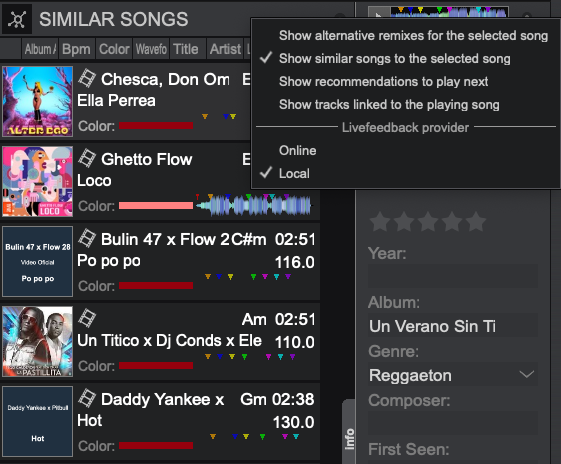The width and height of the screenshot is (561, 464).
Task: Click the film icon beside Bulin 47 x Flow
Action: (x=87, y=238)
